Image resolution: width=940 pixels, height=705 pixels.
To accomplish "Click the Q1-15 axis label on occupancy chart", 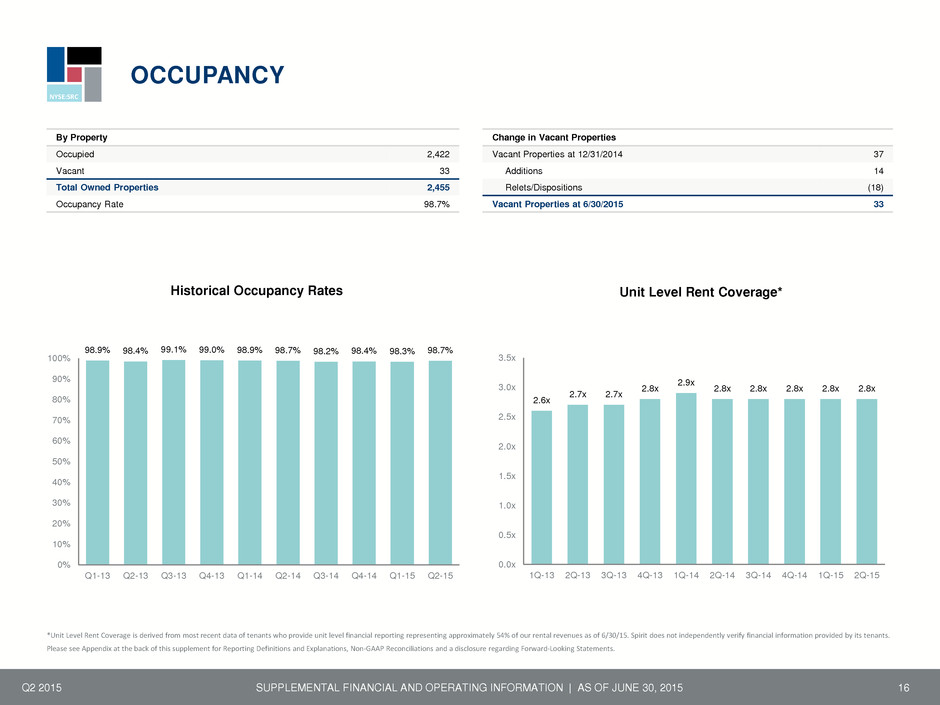I will click(402, 576).
